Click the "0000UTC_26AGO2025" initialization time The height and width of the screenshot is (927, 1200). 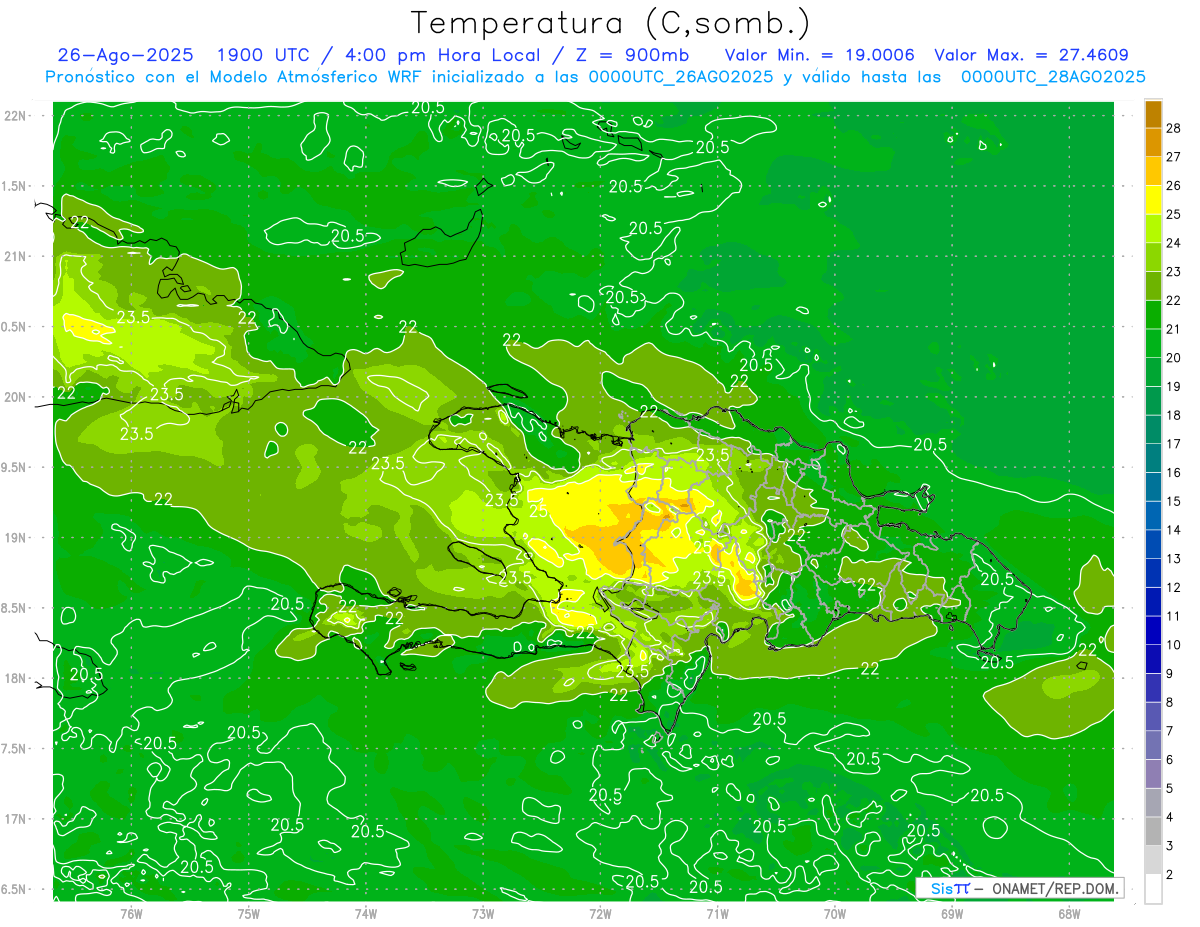pyautogui.click(x=682, y=77)
